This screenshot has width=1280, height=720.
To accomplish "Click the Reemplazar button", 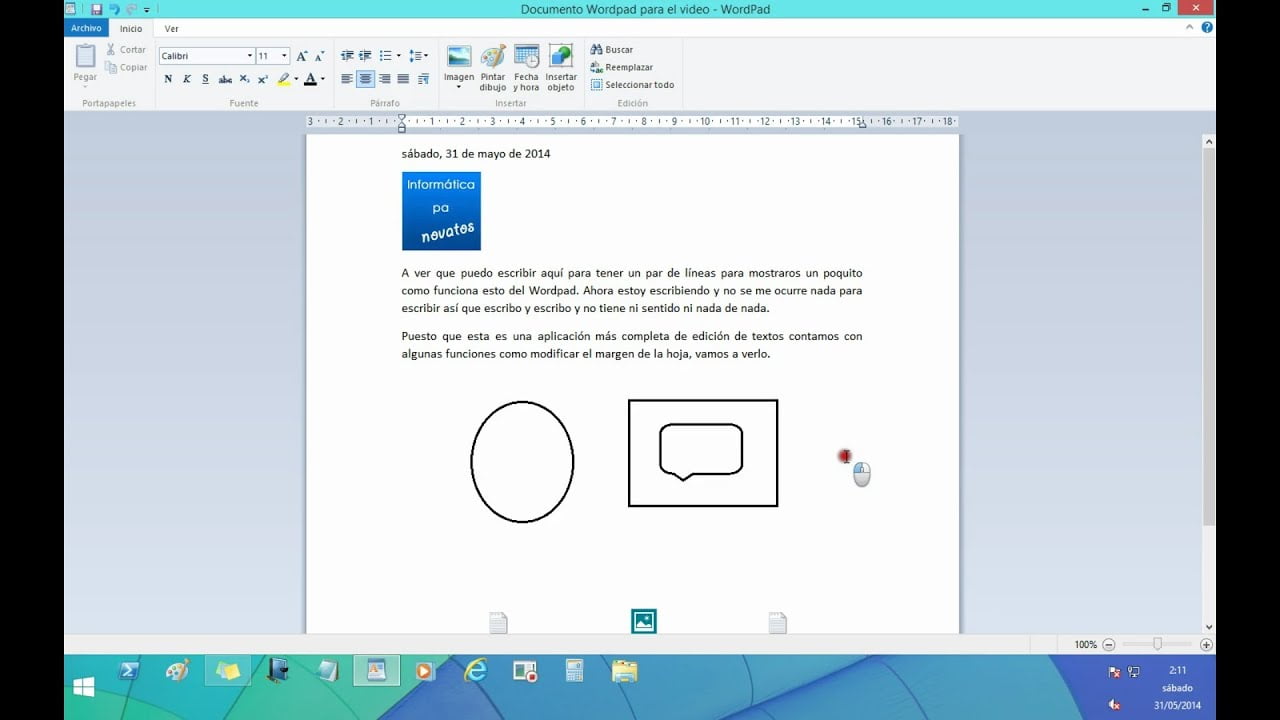I will (621, 67).
